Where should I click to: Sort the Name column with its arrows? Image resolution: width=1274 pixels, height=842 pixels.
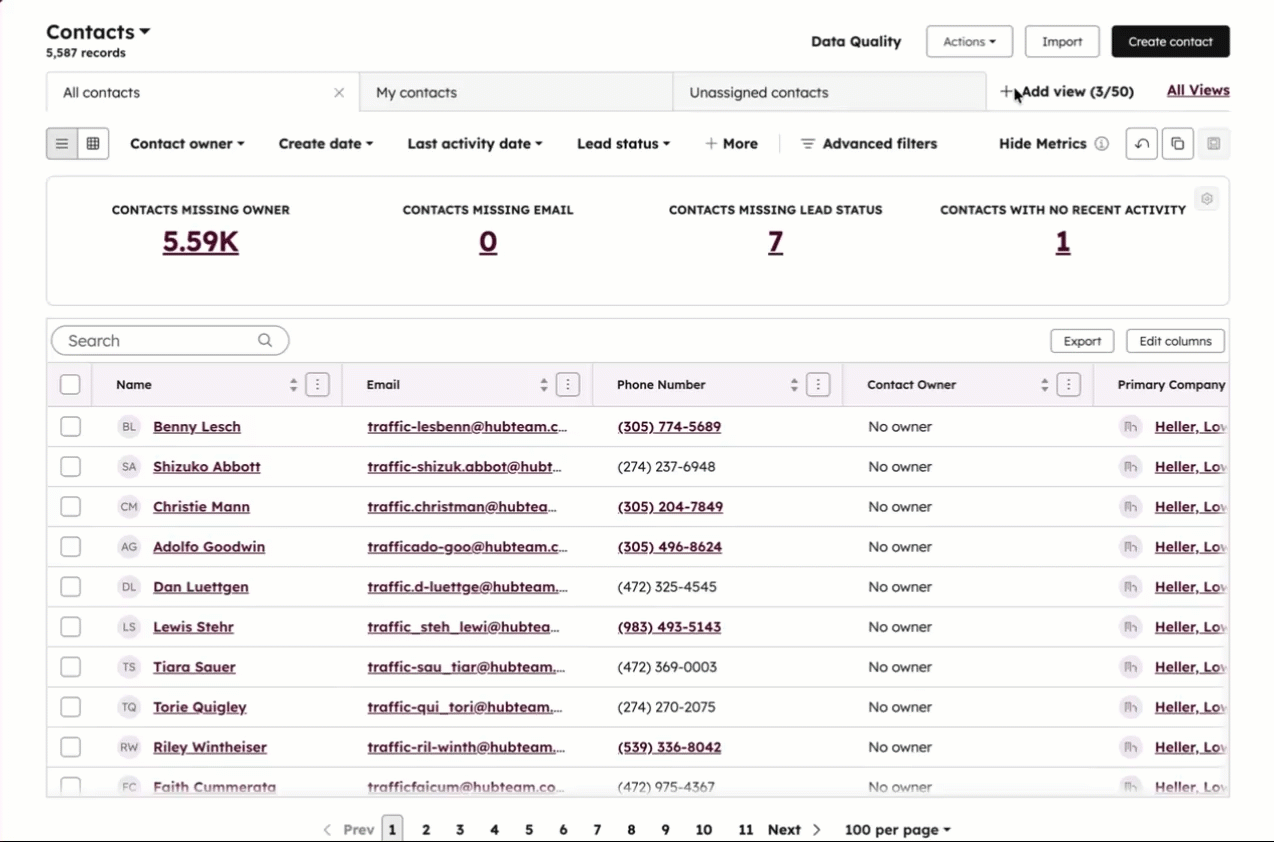tap(292, 384)
